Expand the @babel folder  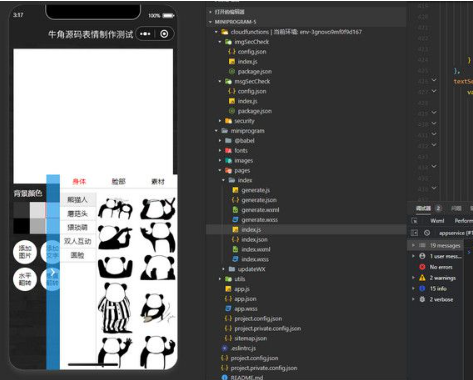tap(220, 141)
